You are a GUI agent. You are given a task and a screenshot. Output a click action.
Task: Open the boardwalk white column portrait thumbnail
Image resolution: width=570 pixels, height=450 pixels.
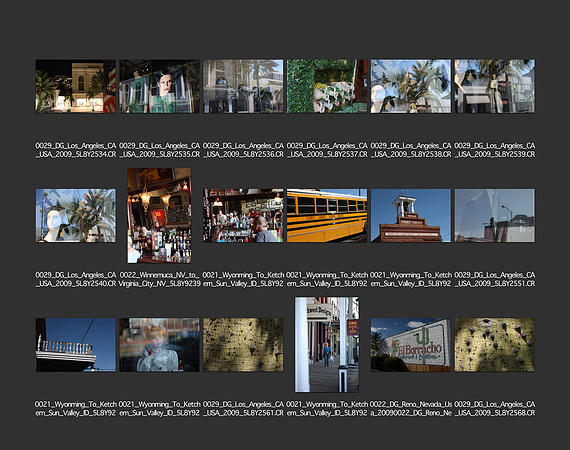[x=327, y=345]
